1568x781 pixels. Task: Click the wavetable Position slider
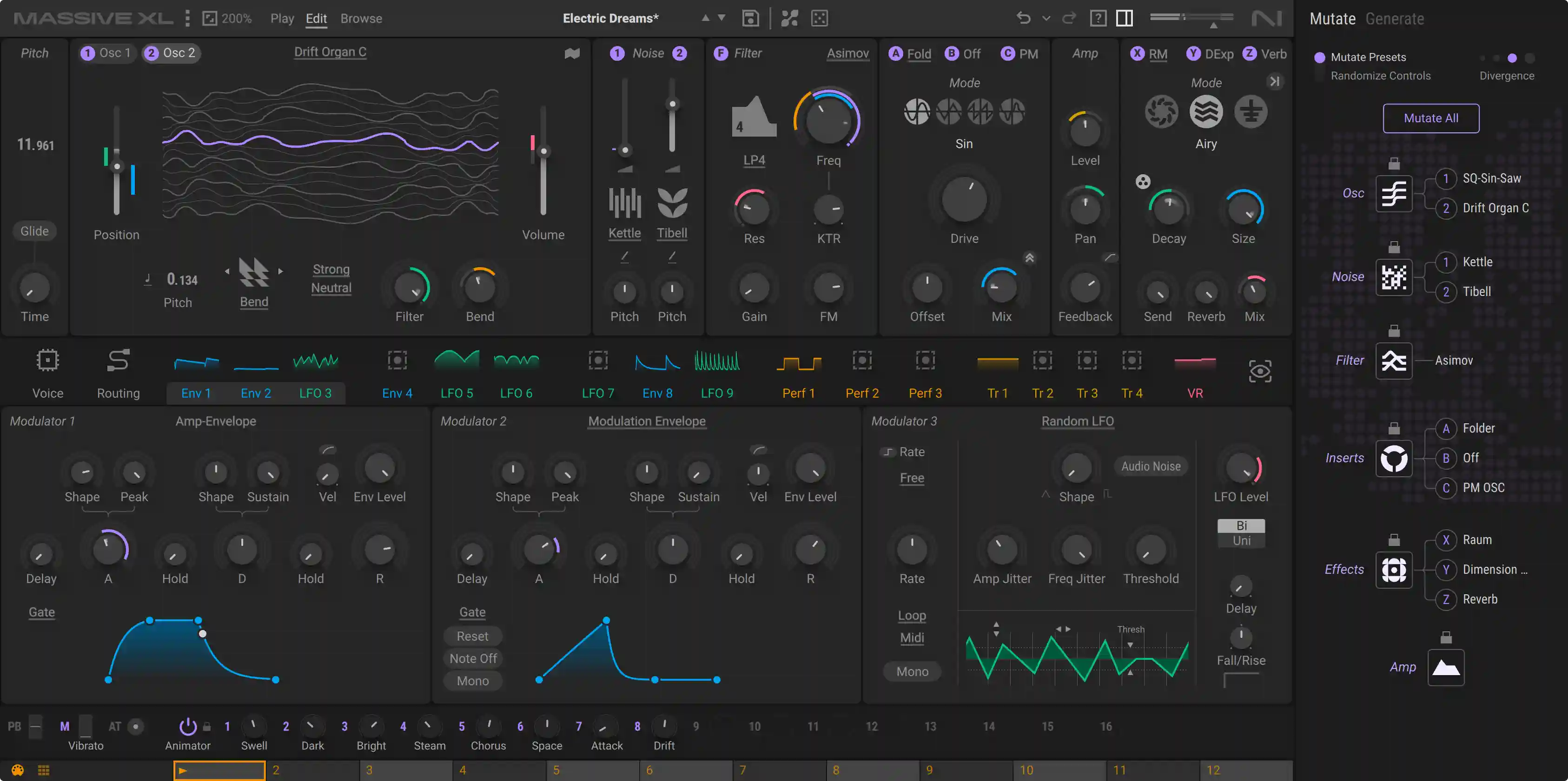tap(117, 160)
